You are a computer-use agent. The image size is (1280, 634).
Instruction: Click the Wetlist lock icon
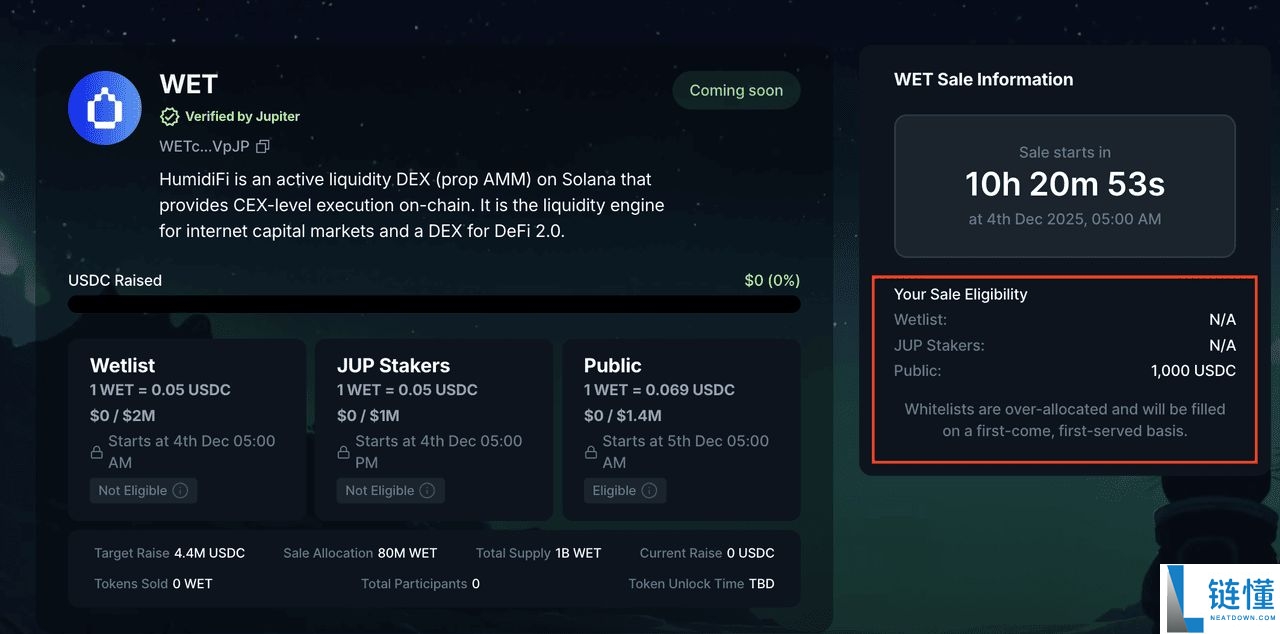coord(97,452)
